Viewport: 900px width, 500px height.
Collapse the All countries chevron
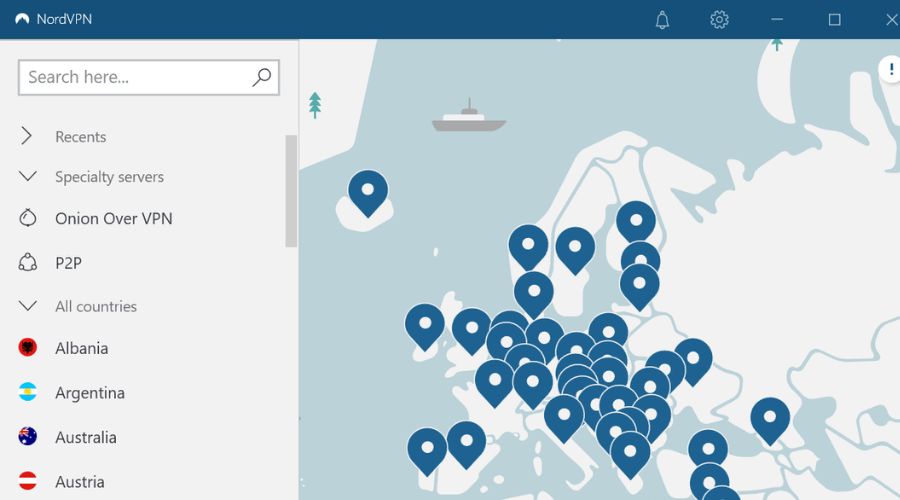pos(28,305)
